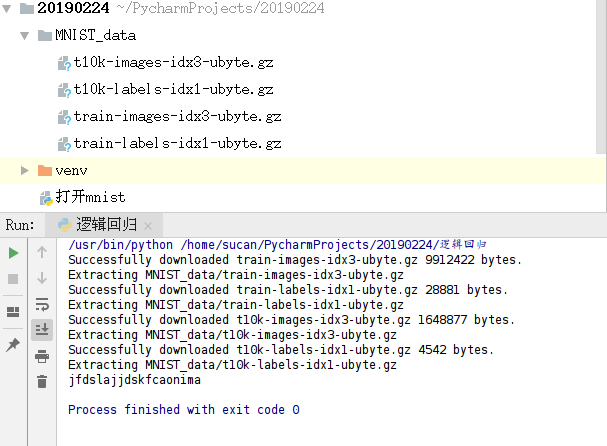Click 'Successfully downloaded t10k-labels' 4542 bytes line
The image size is (607, 446).
click(281, 350)
